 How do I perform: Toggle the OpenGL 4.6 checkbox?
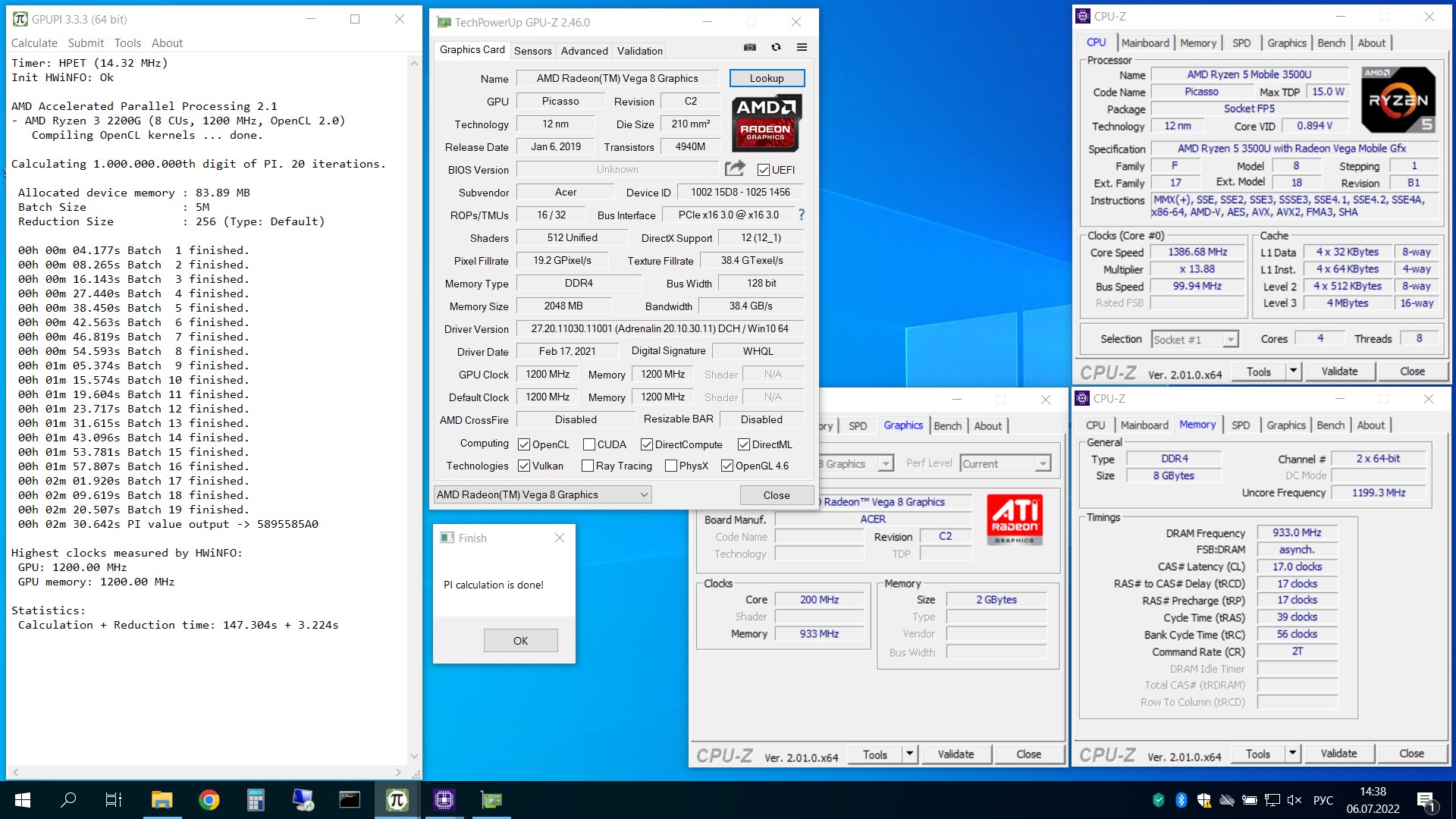pyautogui.click(x=727, y=466)
